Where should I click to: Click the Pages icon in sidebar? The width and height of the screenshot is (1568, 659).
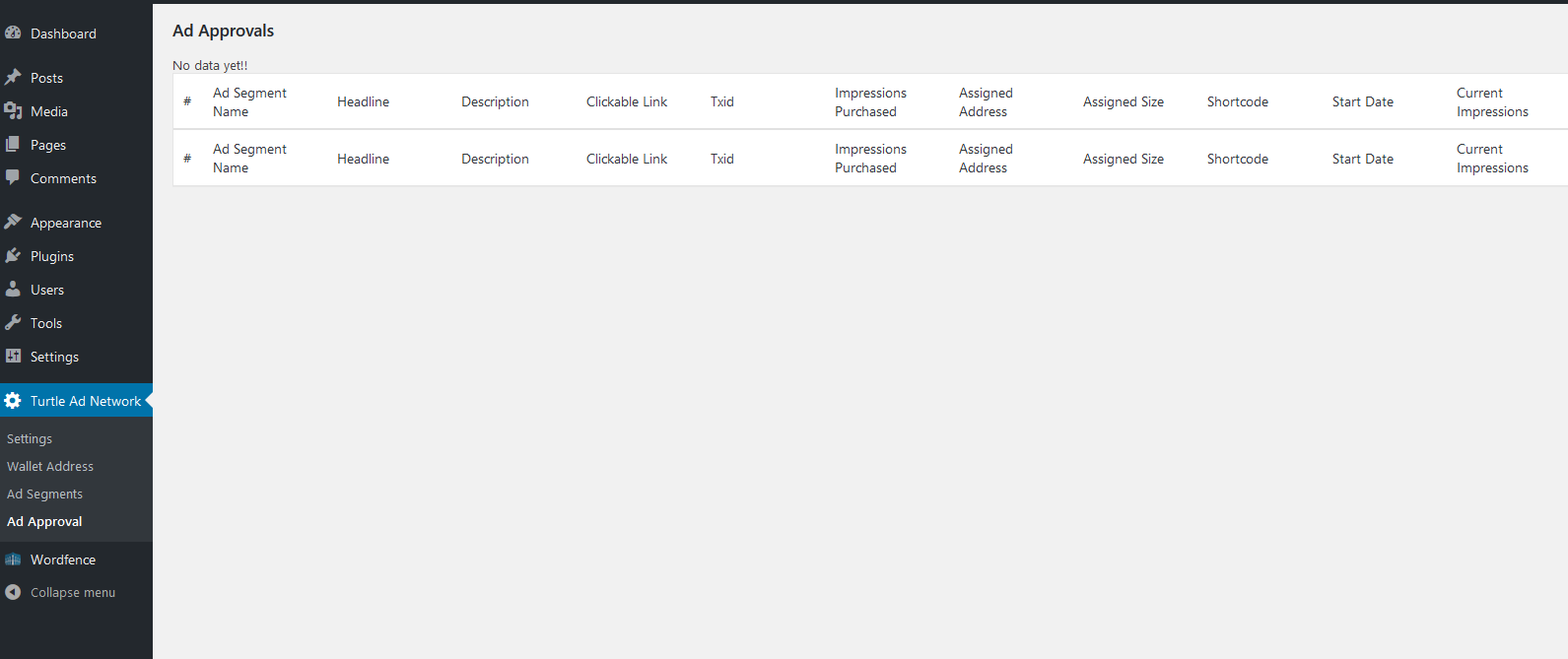coord(13,144)
